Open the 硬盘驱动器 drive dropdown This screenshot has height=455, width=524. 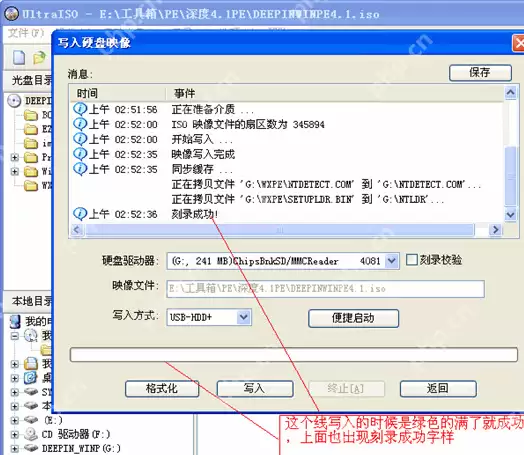[x=391, y=261]
